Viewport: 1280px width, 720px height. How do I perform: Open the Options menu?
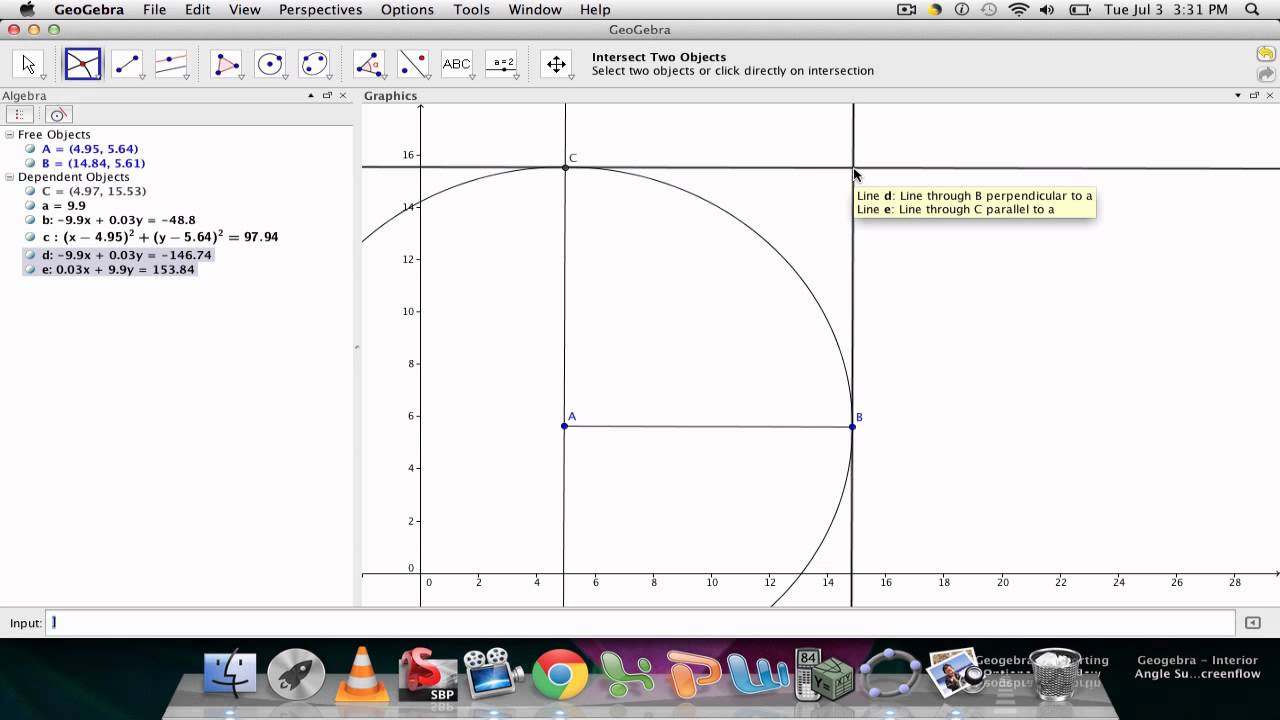click(x=407, y=9)
